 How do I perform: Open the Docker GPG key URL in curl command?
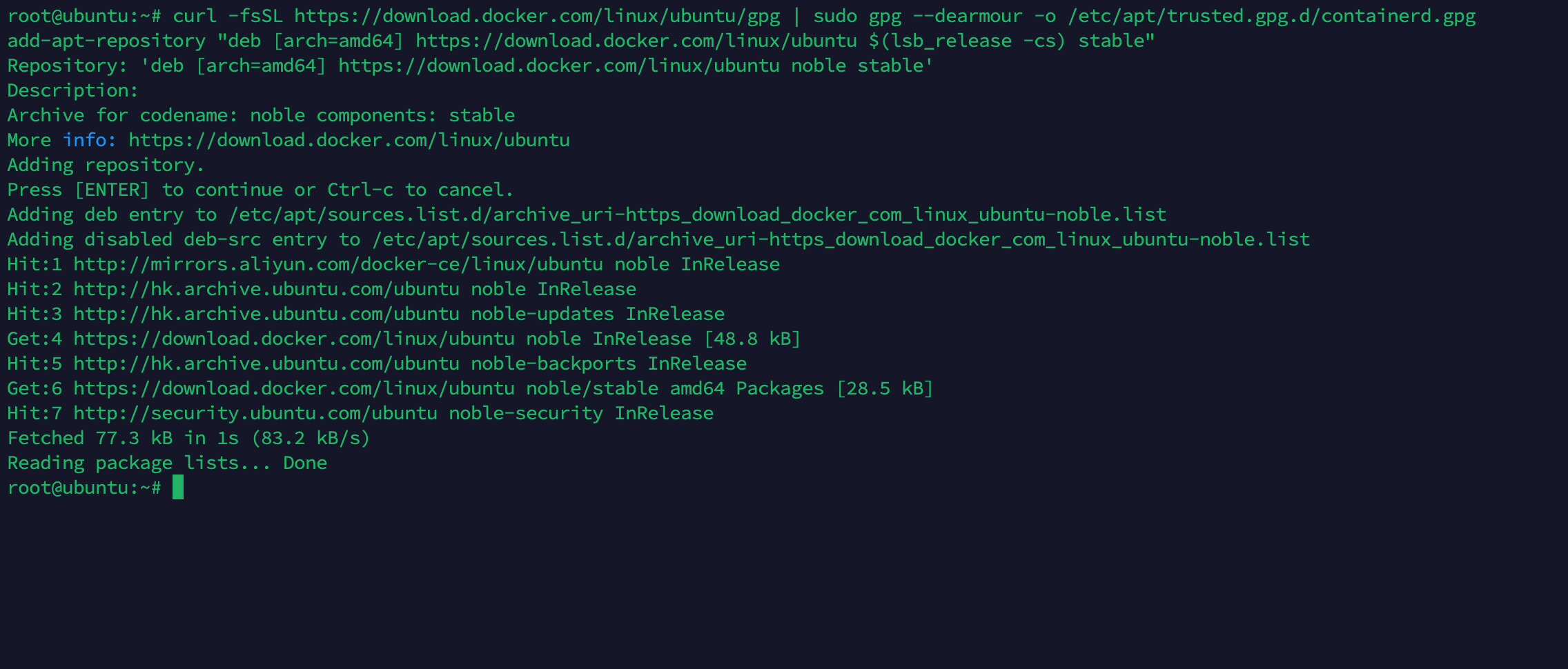[x=537, y=16]
